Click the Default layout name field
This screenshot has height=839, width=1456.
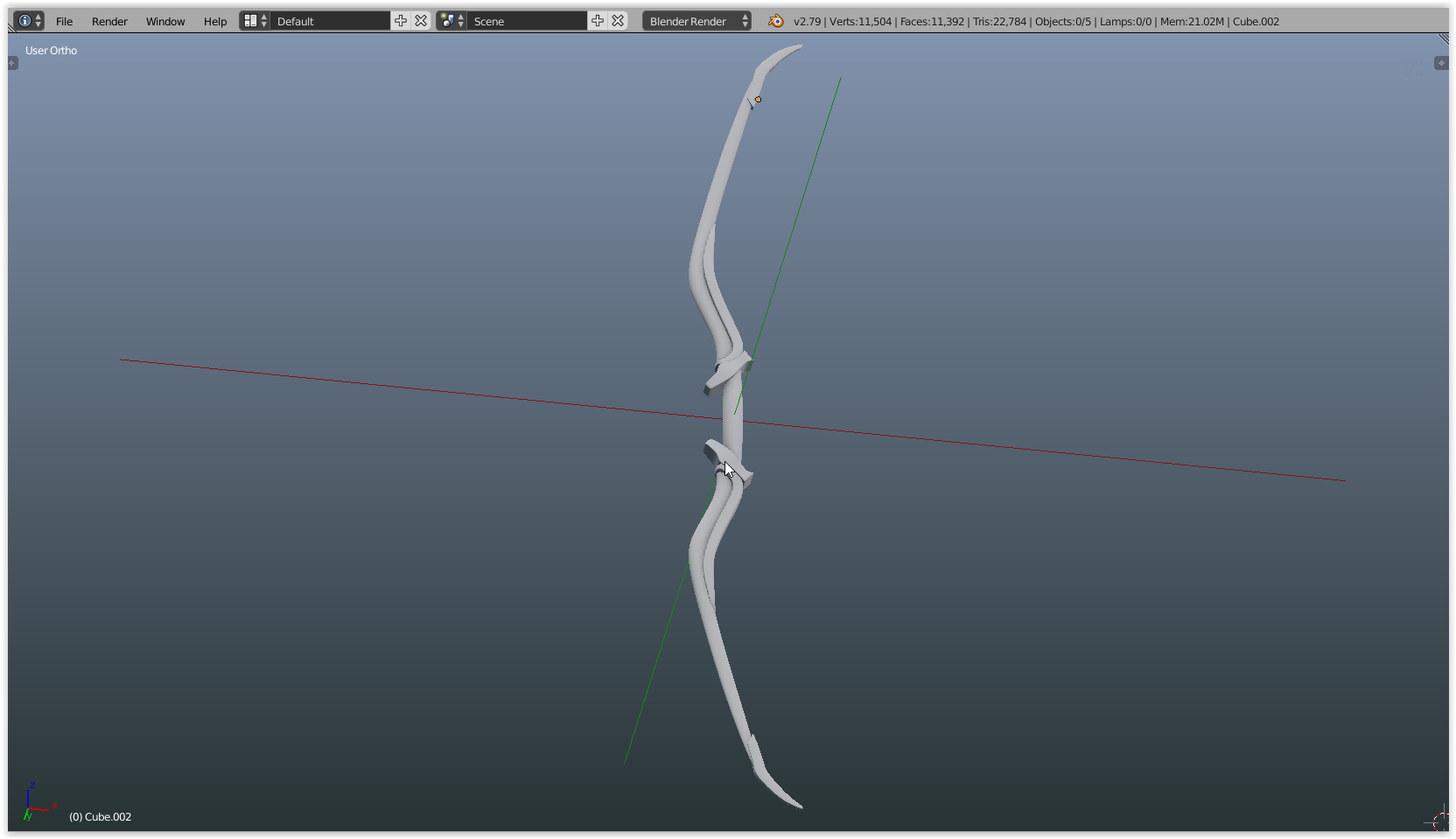[x=331, y=21]
